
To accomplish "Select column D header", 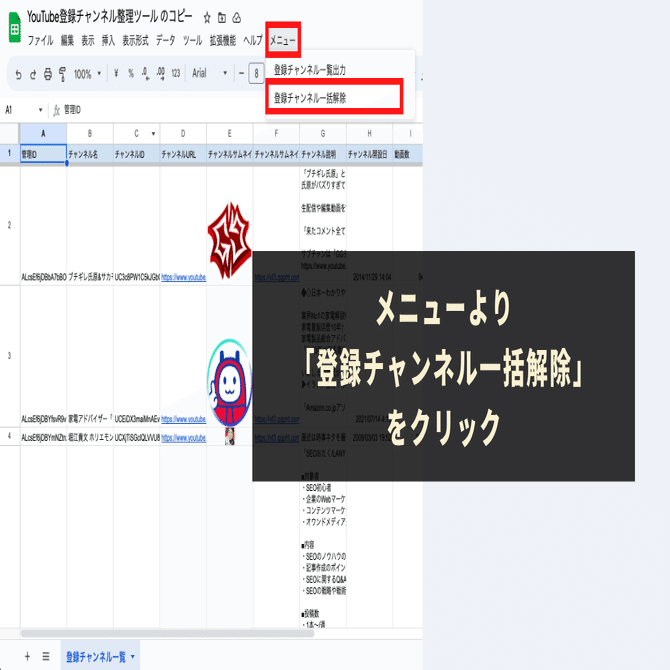I will pyautogui.click(x=183, y=134).
